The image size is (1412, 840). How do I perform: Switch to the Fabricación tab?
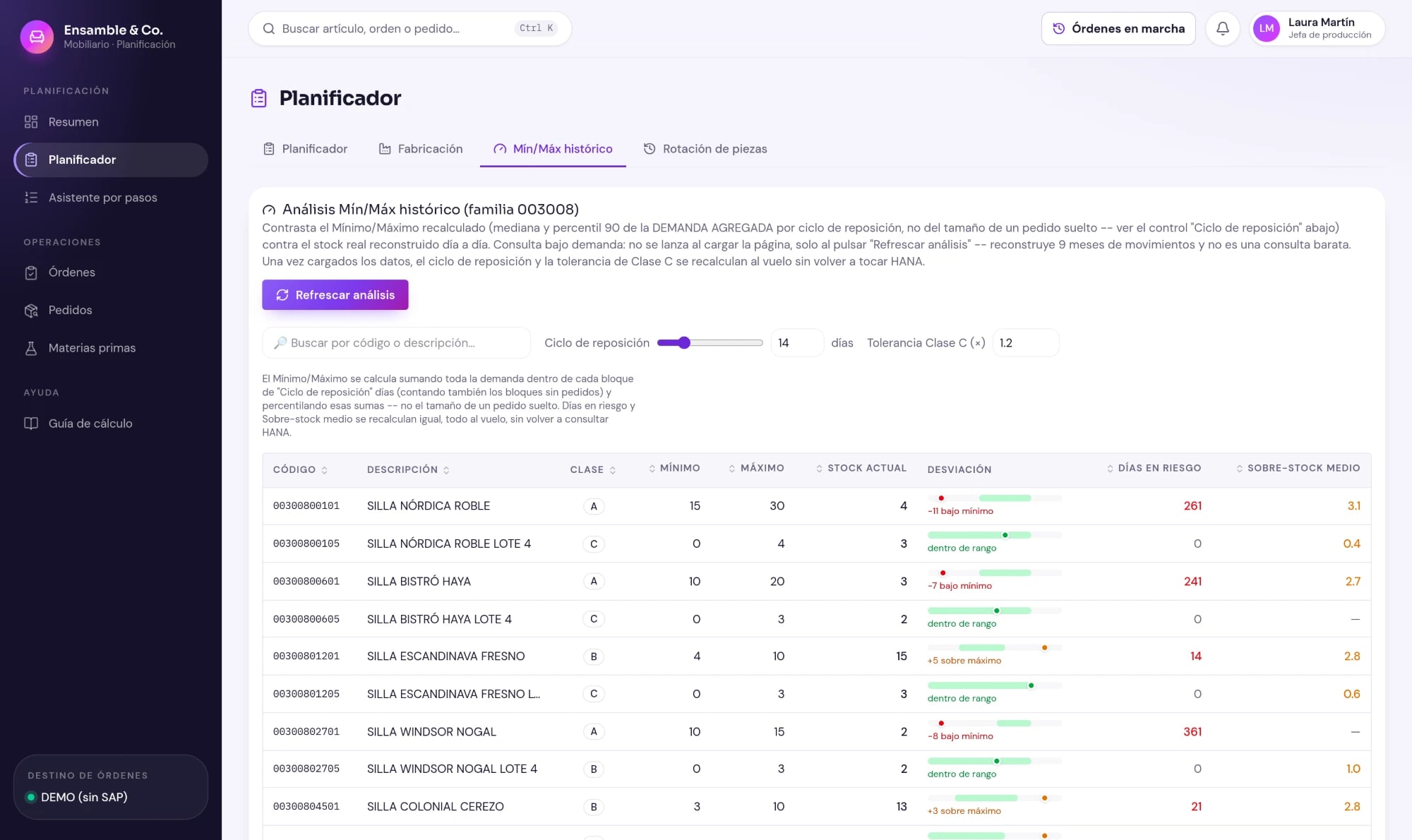[421, 149]
